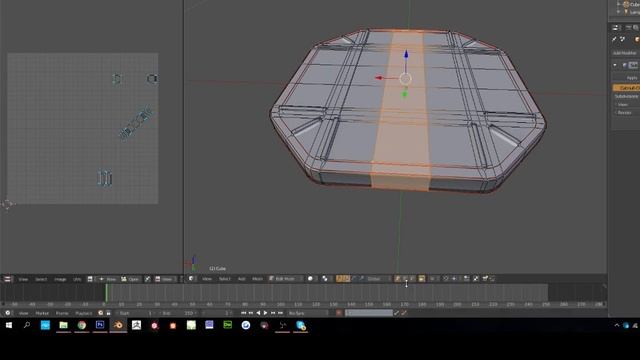Open the UVs menu in the UV editor

point(77,279)
